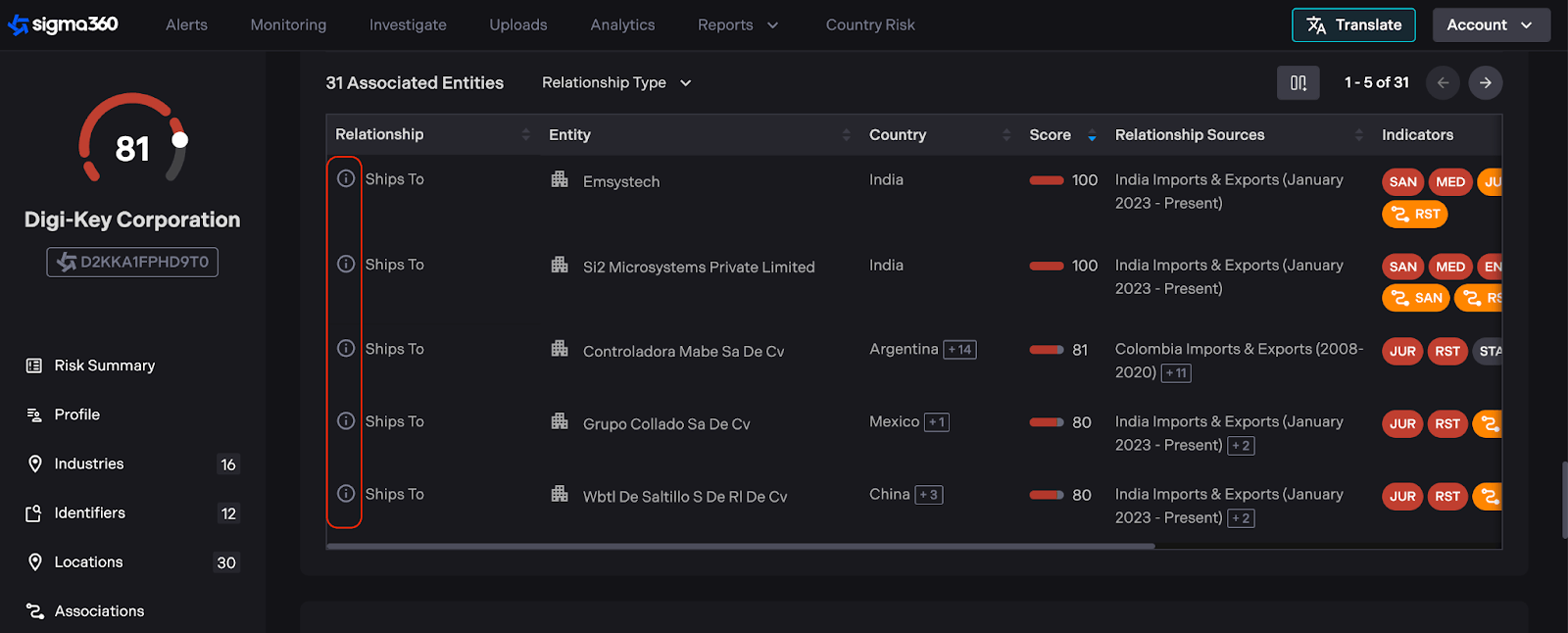Click the horizontal scrollbar under the table
The width and height of the screenshot is (1568, 633).
click(x=740, y=546)
